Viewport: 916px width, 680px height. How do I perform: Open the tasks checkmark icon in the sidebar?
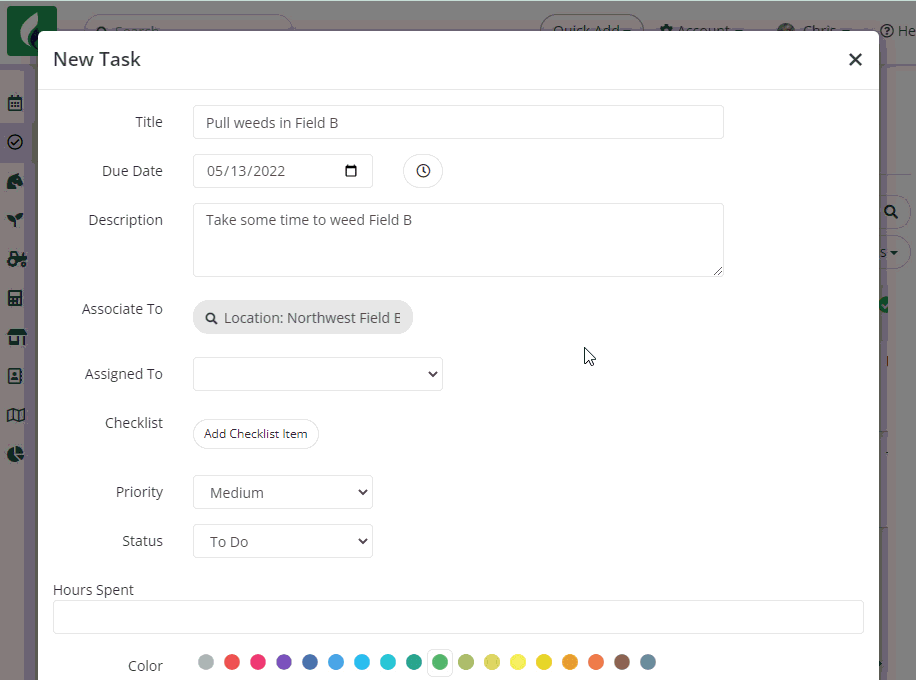[15, 142]
